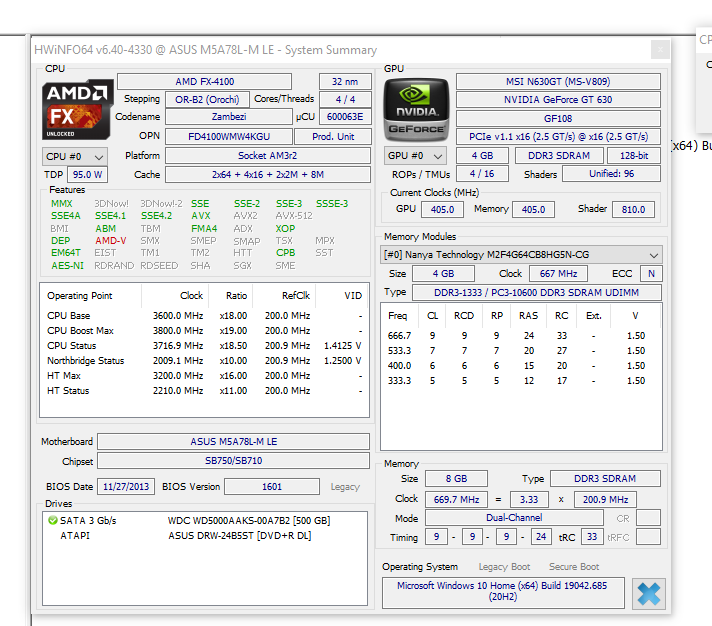Select the CPU Boost Max row

pos(204,330)
